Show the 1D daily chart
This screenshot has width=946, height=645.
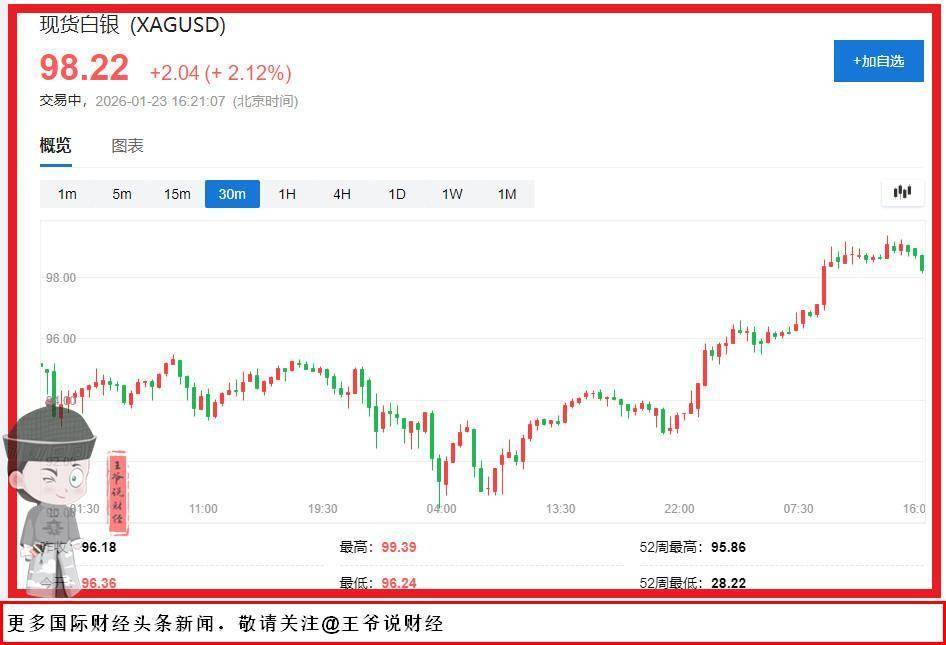[x=397, y=194]
